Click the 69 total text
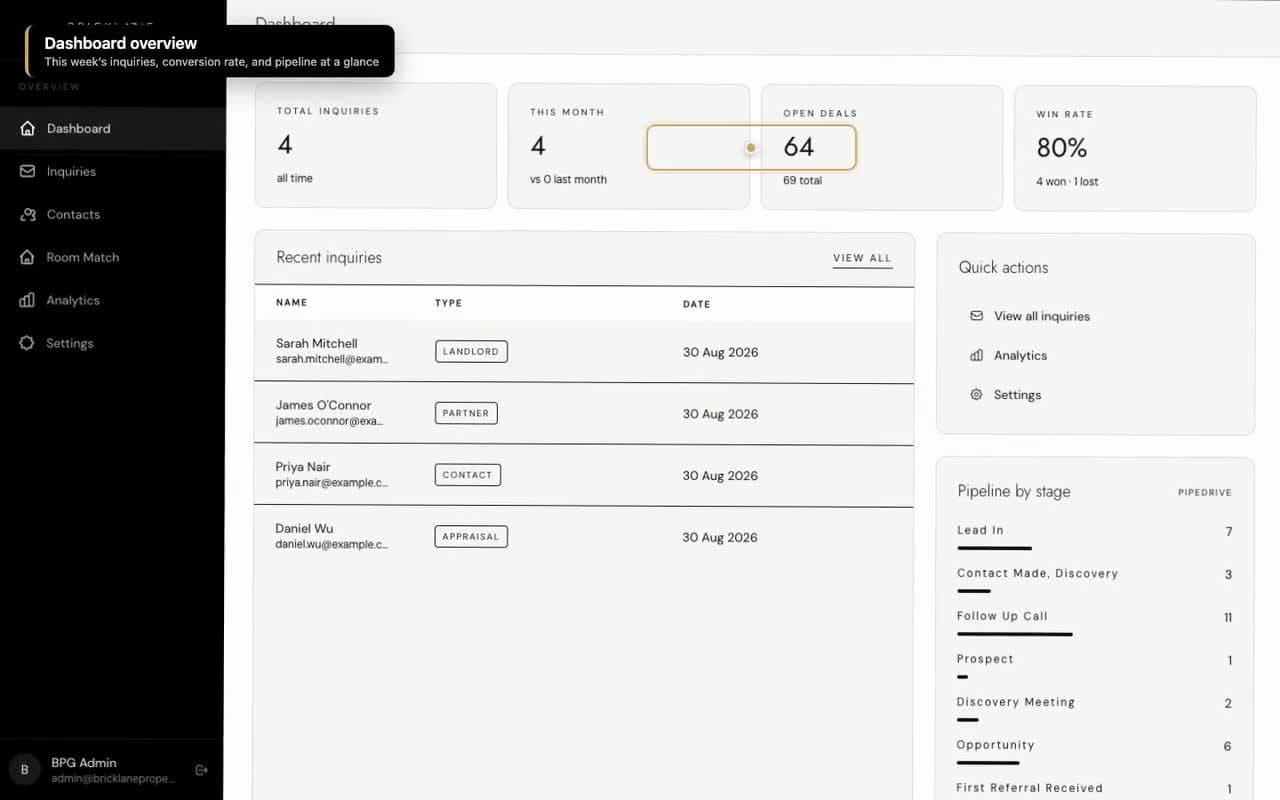 [x=802, y=181]
